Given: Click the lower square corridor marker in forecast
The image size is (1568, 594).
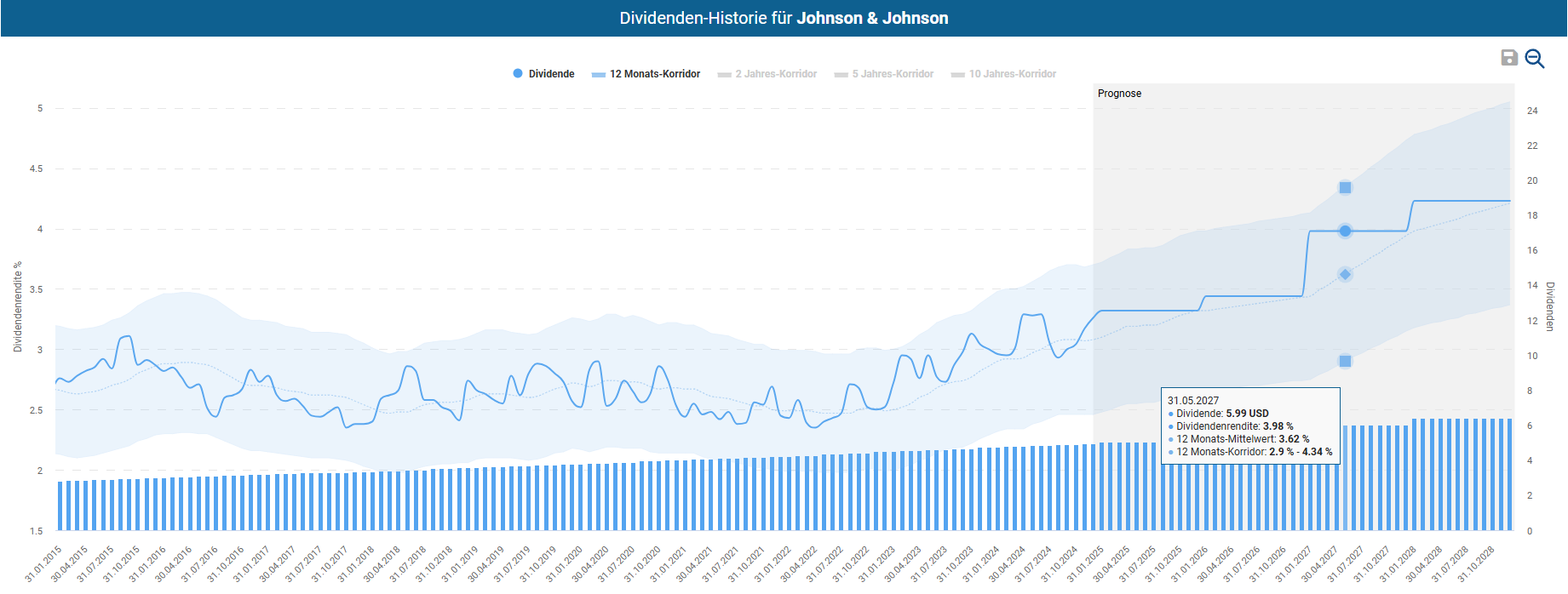Looking at the screenshot, I should pos(1345,361).
